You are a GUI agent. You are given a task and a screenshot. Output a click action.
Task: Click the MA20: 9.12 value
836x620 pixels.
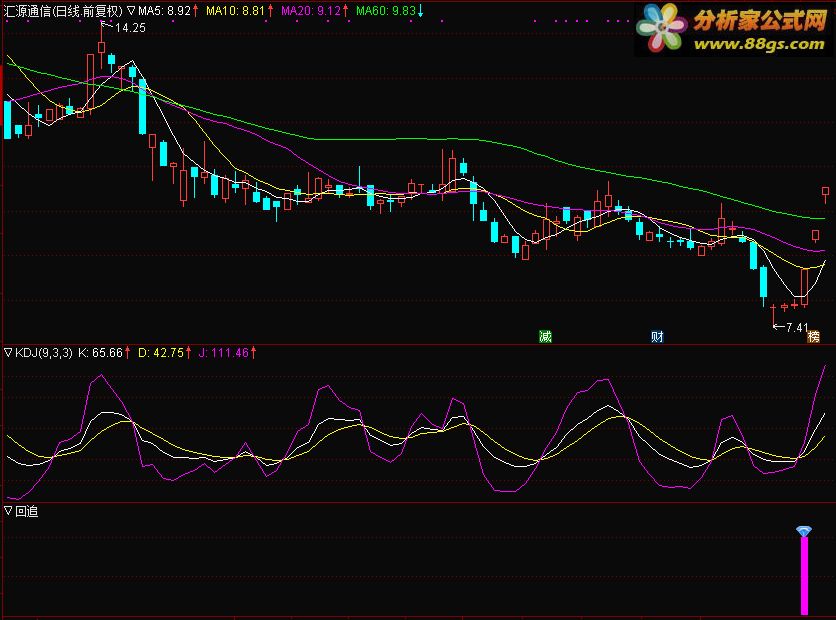[310, 11]
